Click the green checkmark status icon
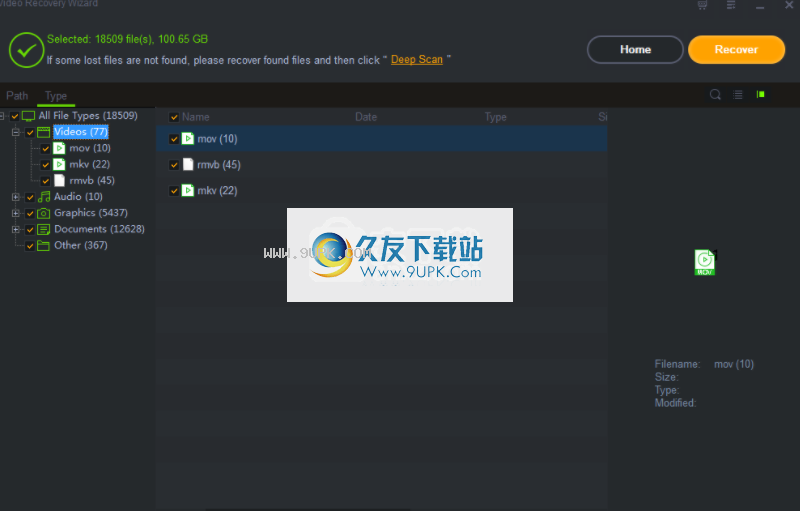The image size is (800, 511). pyautogui.click(x=27, y=50)
